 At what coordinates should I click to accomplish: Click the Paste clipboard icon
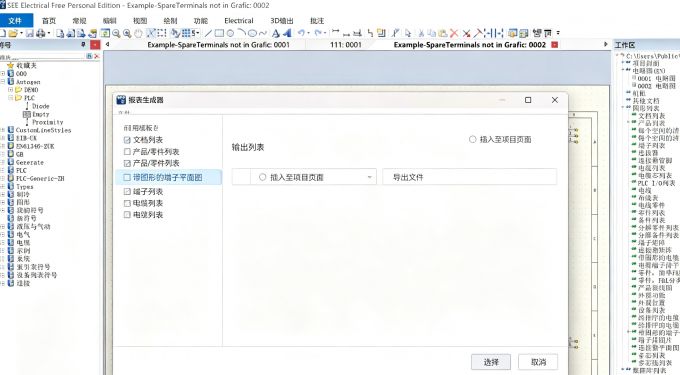click(442, 33)
